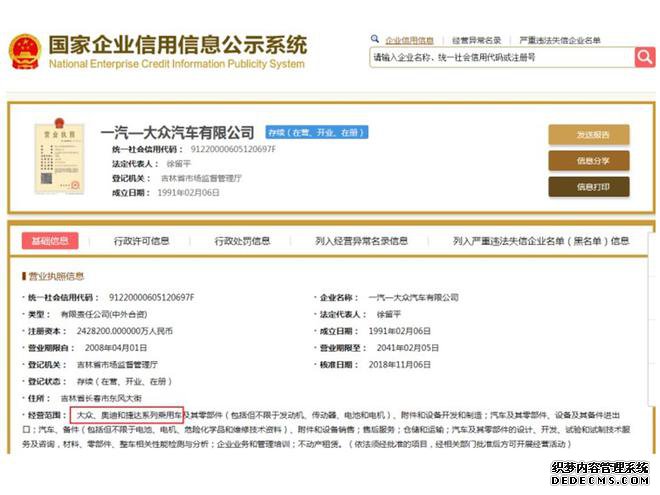Open the business license thumbnail image
Image resolution: width=660 pixels, height=495 pixels.
pyautogui.click(x=59, y=157)
